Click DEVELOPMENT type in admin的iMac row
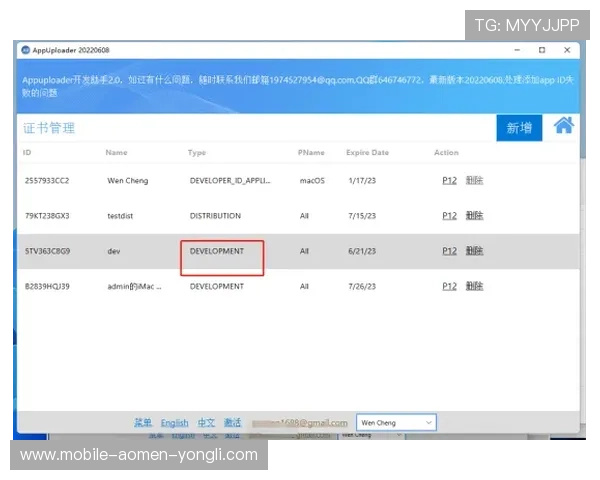The image size is (600, 480). 217,286
